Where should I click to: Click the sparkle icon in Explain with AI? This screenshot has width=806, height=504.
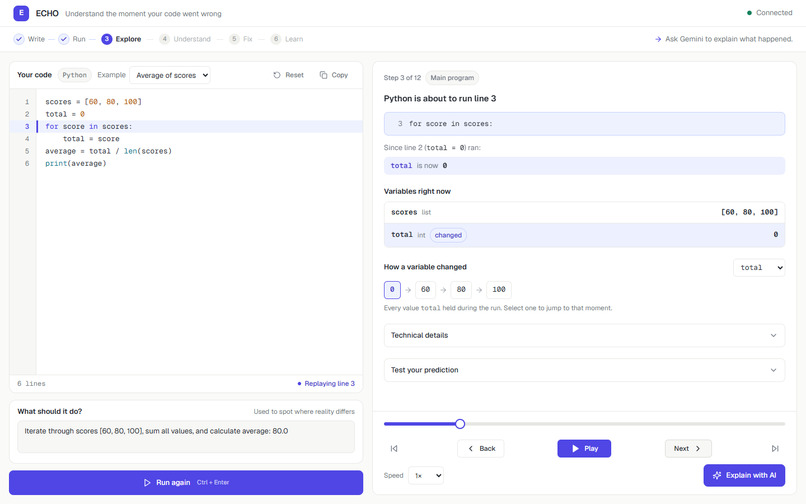click(x=717, y=475)
